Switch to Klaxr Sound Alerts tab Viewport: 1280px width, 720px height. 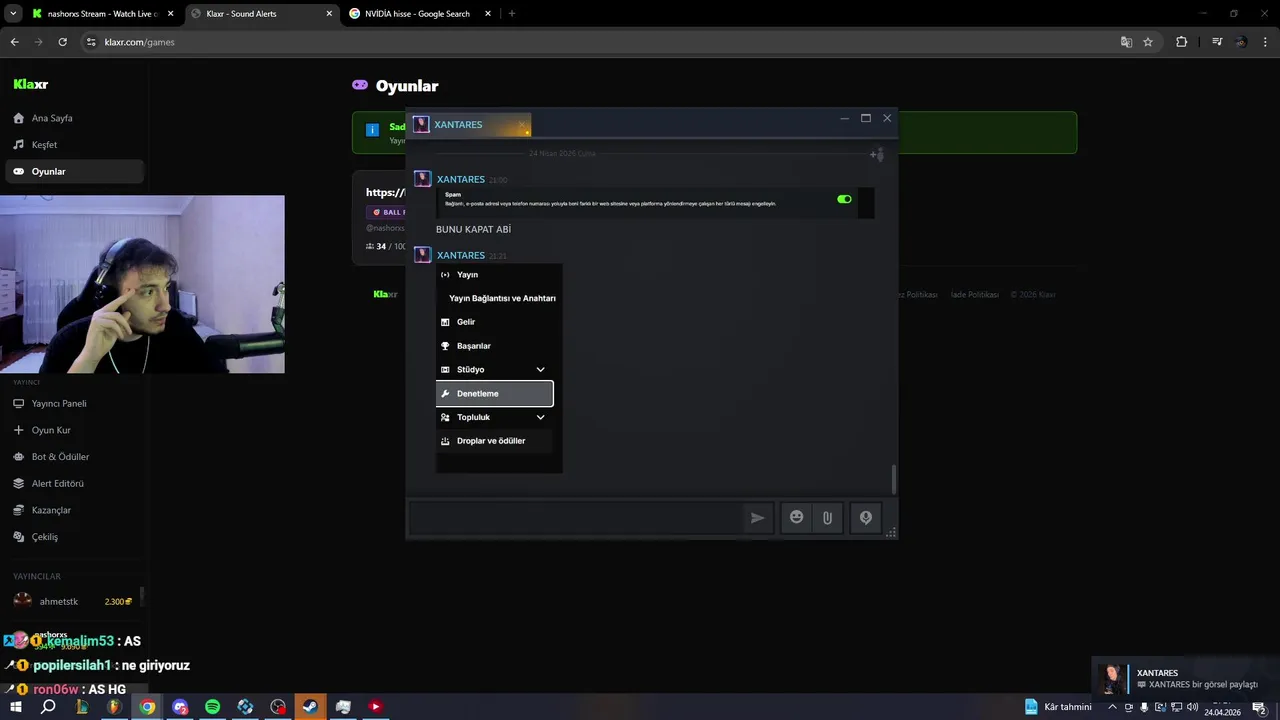(x=262, y=14)
